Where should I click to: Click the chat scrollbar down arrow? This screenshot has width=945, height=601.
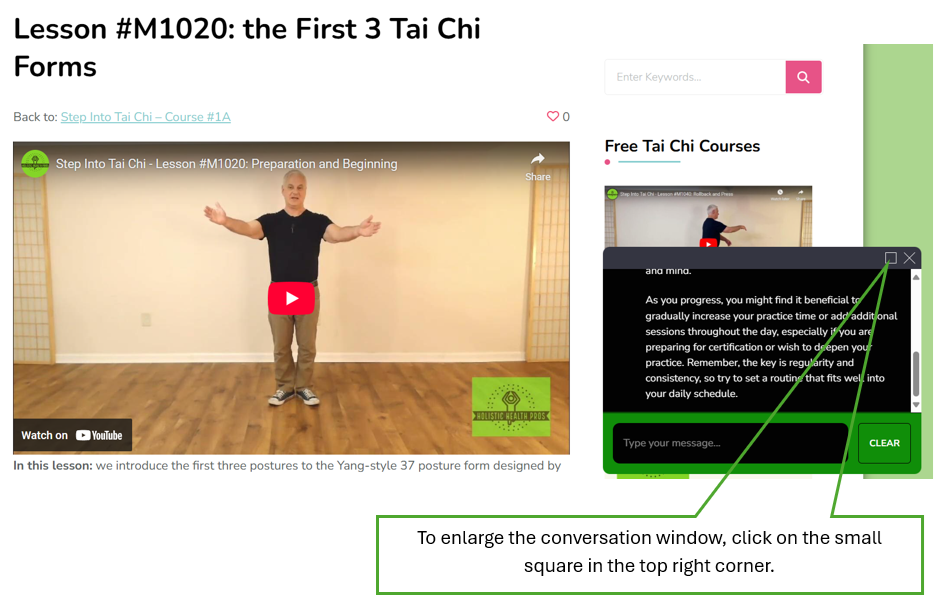click(915, 405)
